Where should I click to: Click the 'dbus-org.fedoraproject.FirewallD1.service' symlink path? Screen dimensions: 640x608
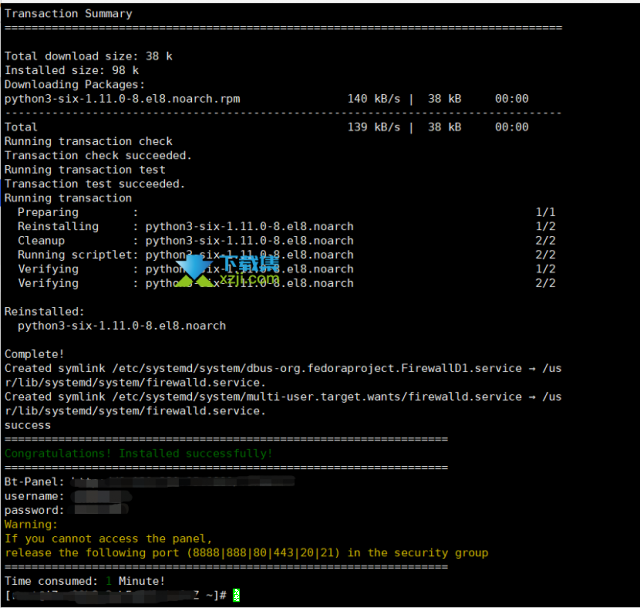317,368
